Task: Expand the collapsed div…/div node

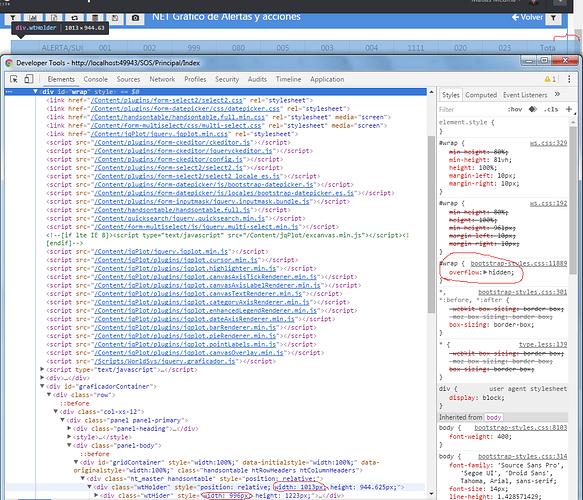Action: pyautogui.click(x=42, y=378)
